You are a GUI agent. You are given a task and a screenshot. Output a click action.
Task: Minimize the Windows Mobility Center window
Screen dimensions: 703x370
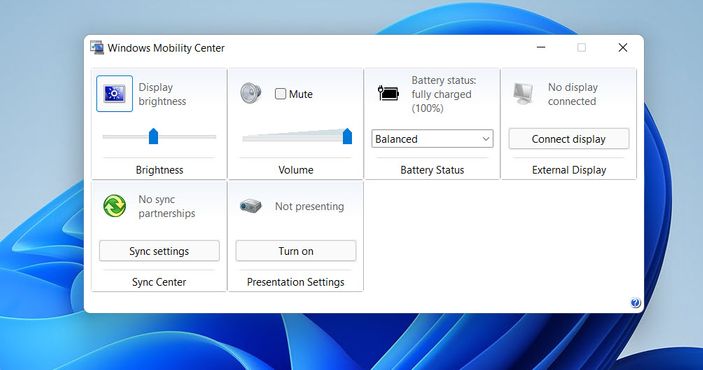pyautogui.click(x=541, y=48)
